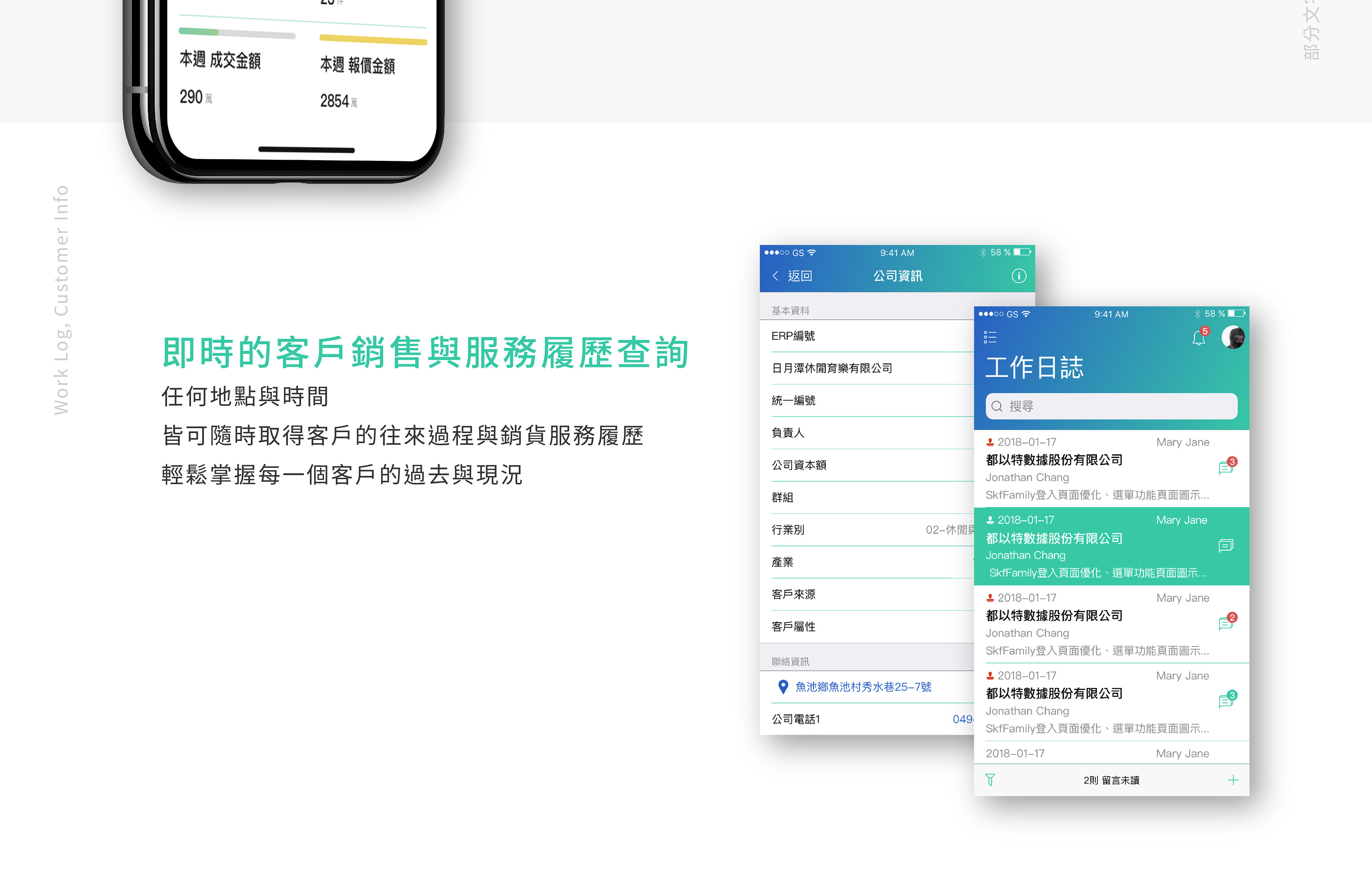Open comments icon with red badge 3

point(1226,467)
